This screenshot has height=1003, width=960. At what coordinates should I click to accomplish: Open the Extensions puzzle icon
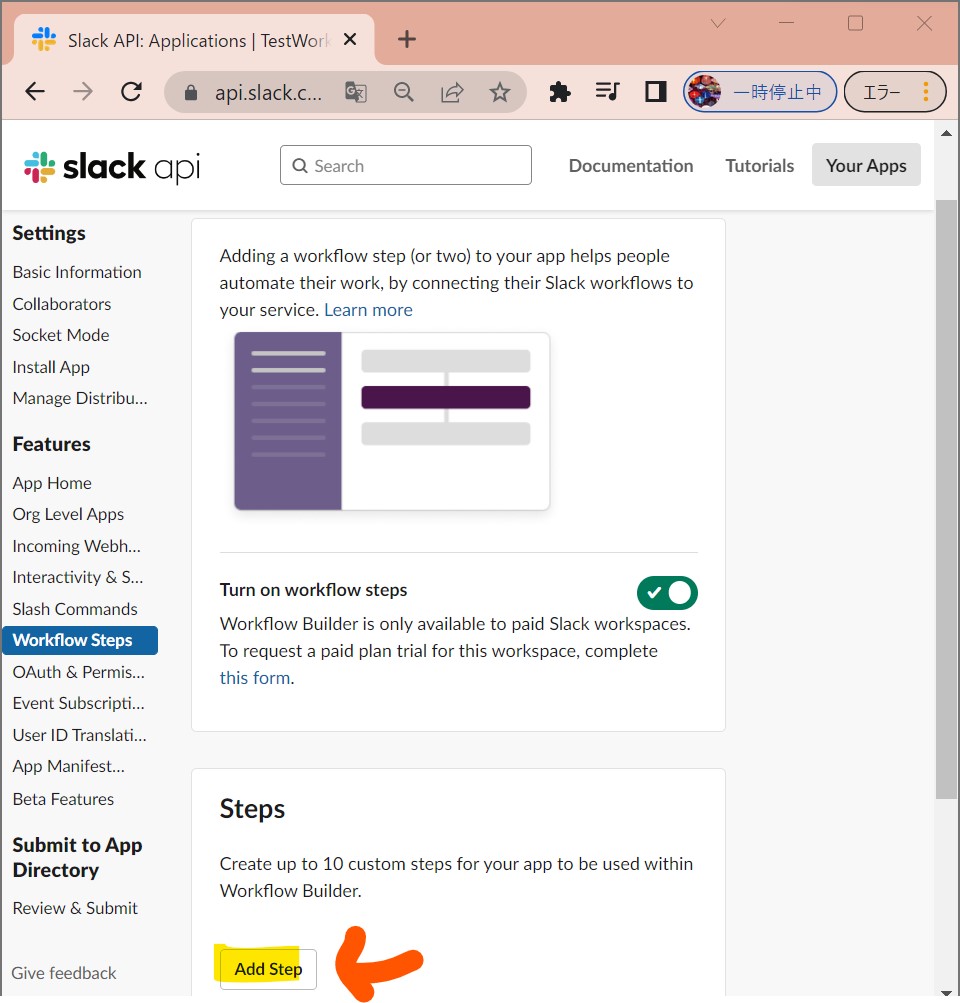pos(560,92)
